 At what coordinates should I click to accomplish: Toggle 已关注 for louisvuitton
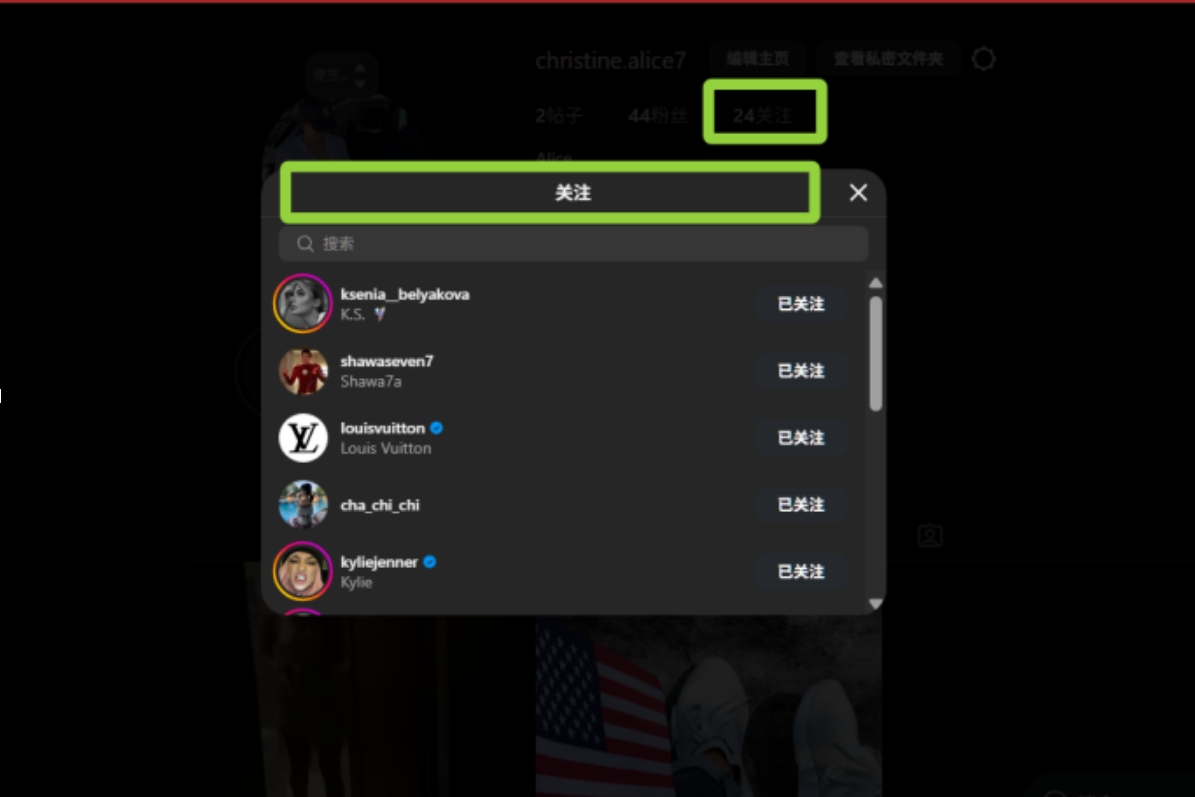[x=801, y=438]
